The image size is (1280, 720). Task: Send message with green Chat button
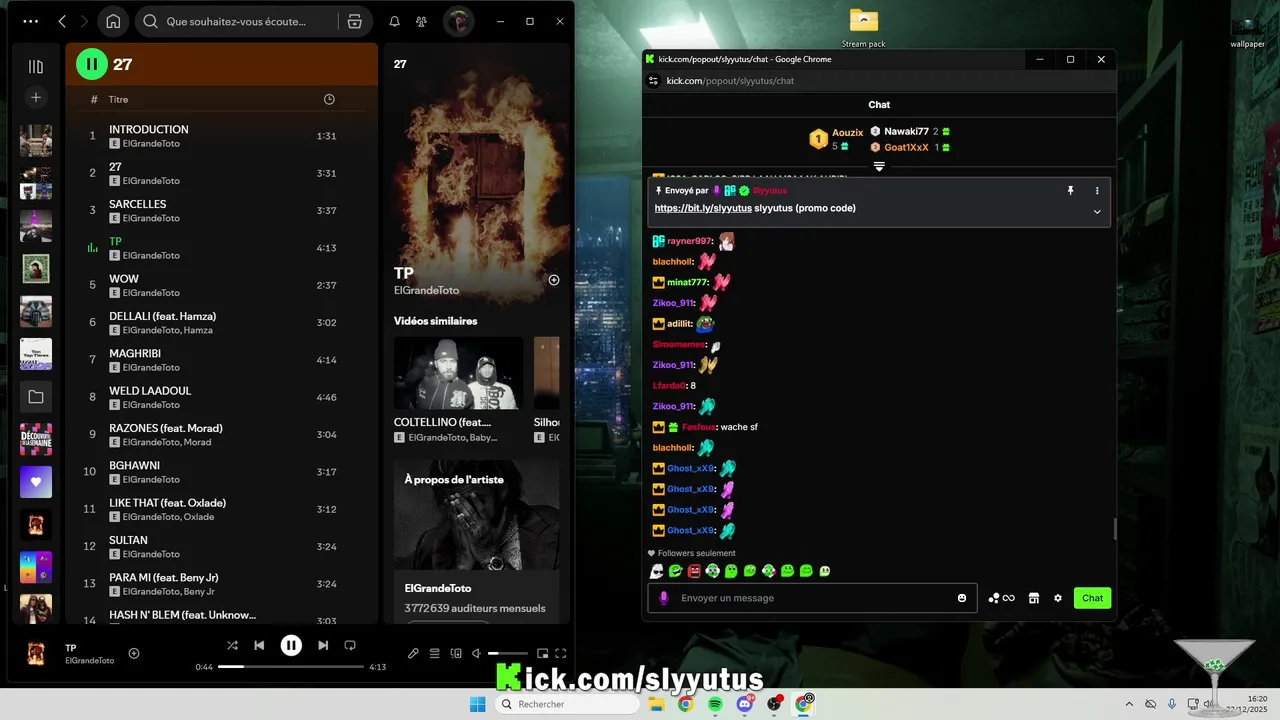[x=1092, y=598]
